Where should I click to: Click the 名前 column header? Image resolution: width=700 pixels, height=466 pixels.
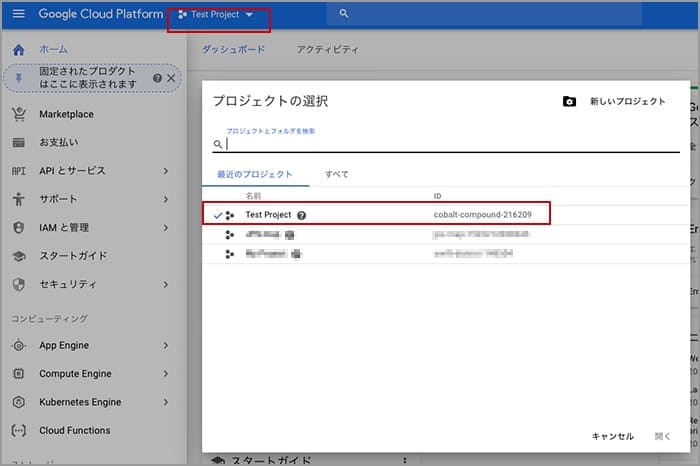coord(253,196)
